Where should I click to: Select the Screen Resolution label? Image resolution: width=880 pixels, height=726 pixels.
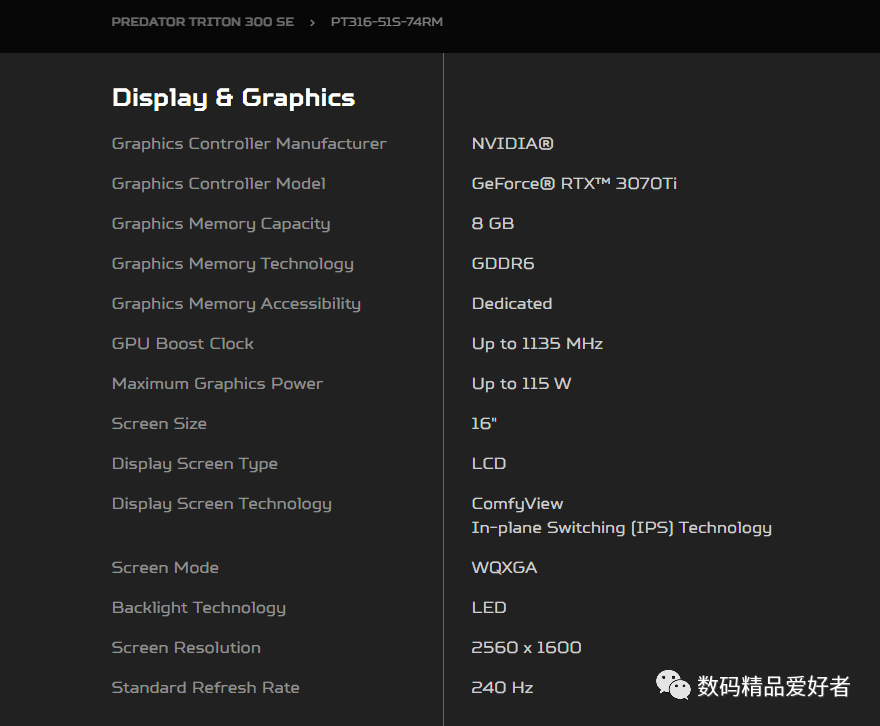(186, 647)
